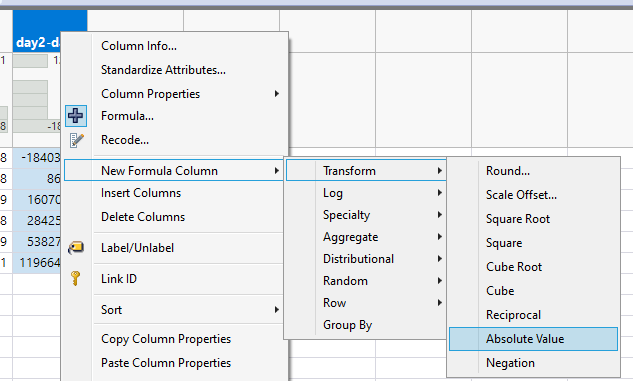Choose Standardize Attributes option
Viewport: 633px width, 381px height.
point(163,70)
